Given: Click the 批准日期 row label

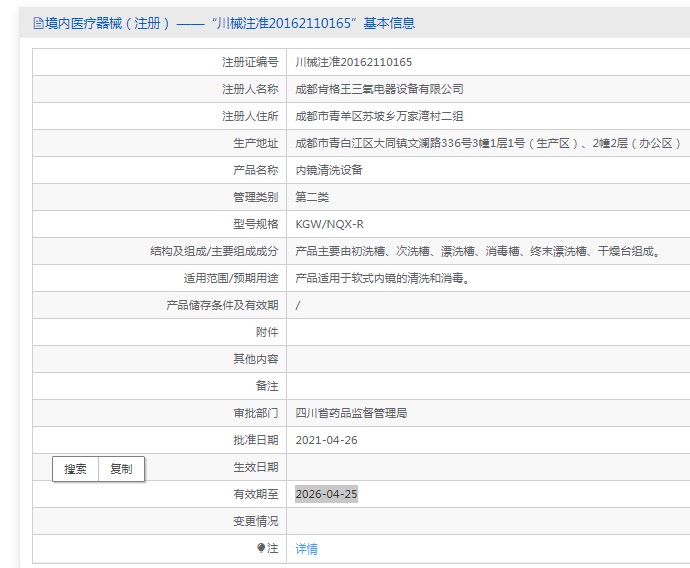Looking at the screenshot, I should [256, 440].
